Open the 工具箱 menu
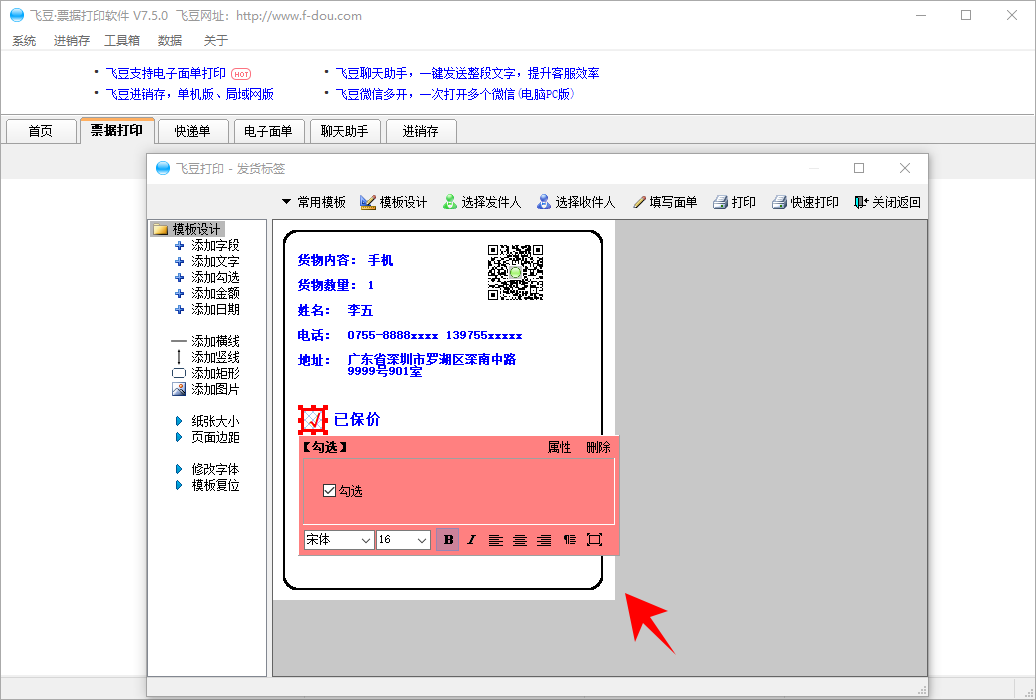 [x=122, y=41]
